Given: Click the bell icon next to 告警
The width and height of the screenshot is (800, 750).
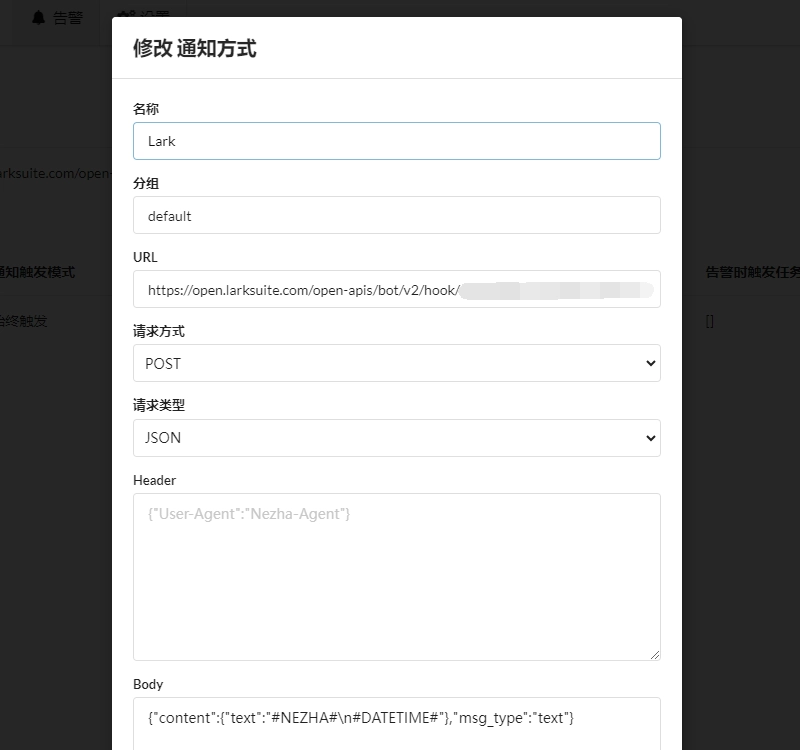Looking at the screenshot, I should tap(39, 17).
